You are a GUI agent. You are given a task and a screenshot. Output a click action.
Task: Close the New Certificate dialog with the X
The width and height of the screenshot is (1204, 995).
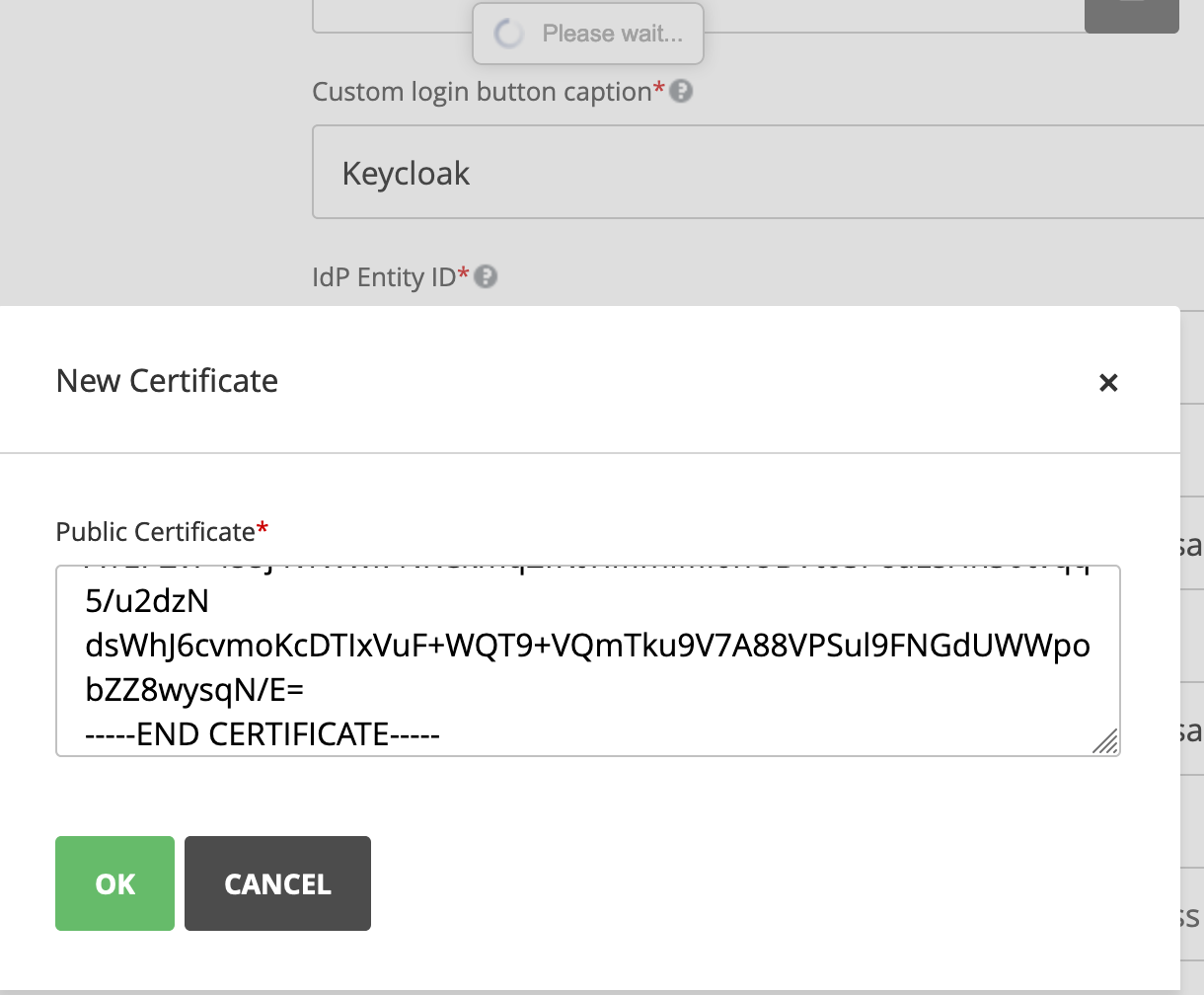[x=1108, y=382]
